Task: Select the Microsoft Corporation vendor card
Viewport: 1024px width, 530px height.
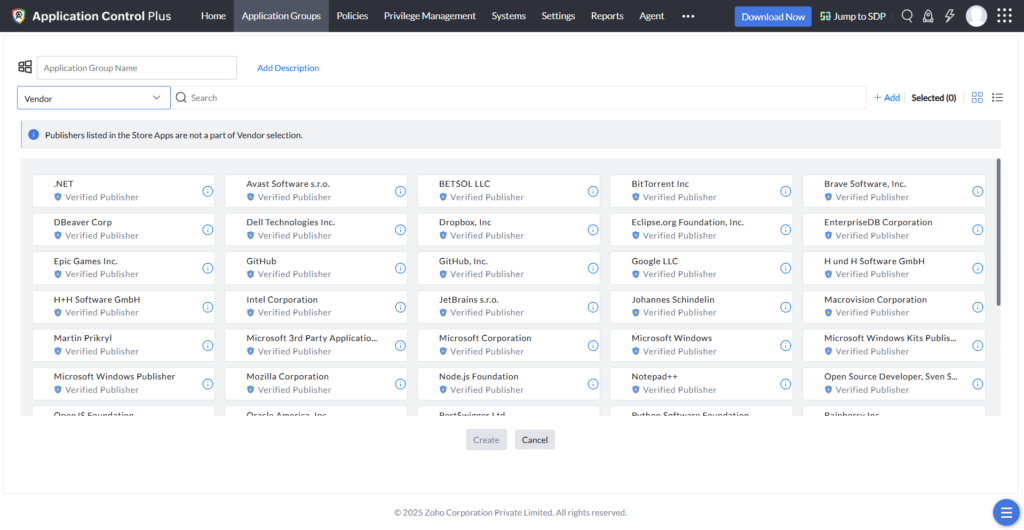Action: 509,345
